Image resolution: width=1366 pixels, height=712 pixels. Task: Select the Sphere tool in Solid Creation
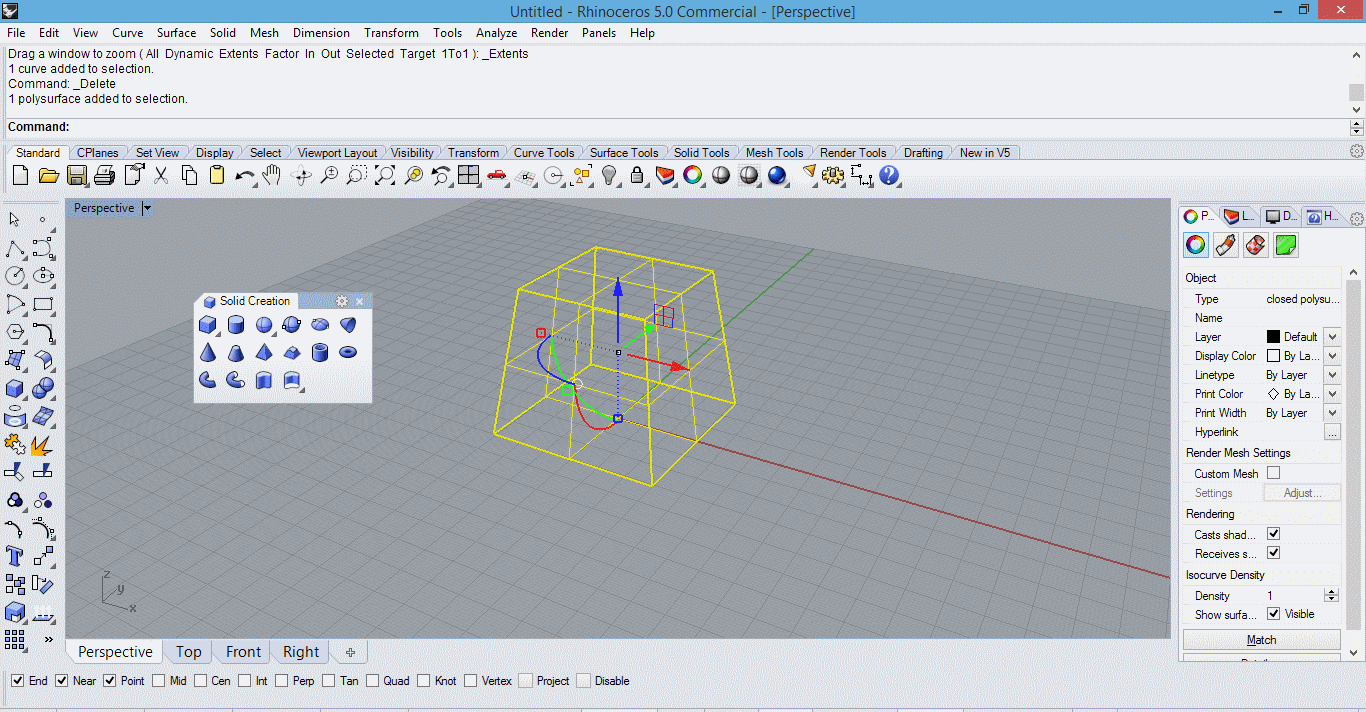tap(264, 324)
